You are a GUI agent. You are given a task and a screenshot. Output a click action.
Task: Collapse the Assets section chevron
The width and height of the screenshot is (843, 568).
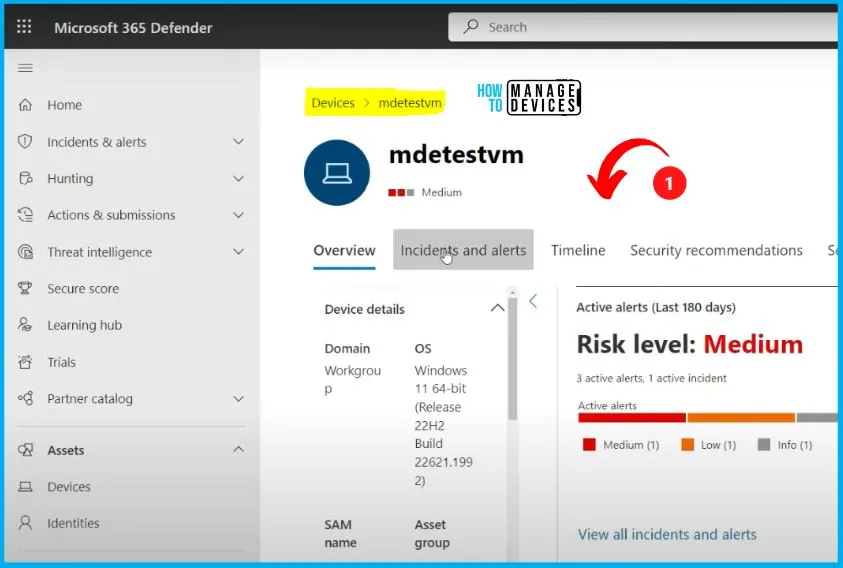tap(238, 449)
